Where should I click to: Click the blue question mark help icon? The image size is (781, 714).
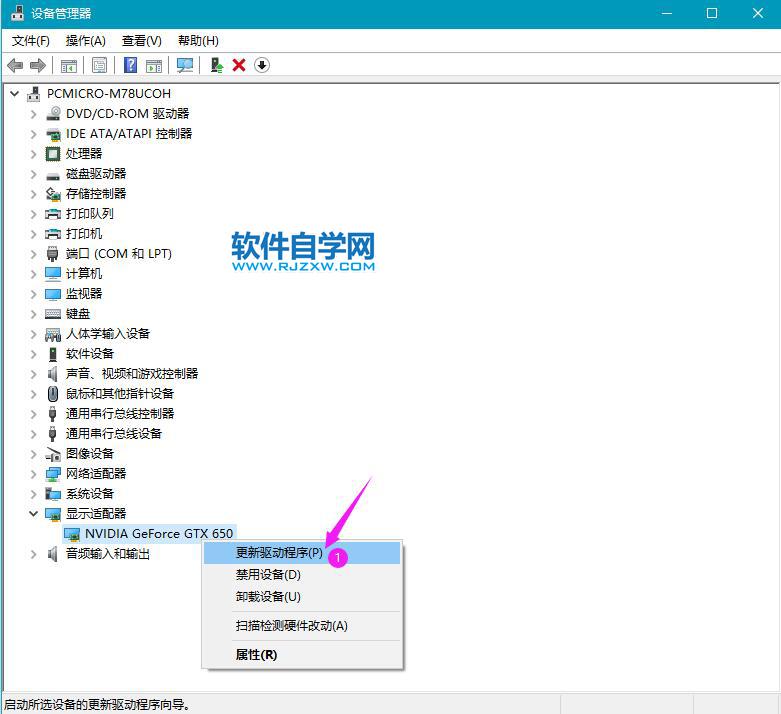point(130,65)
